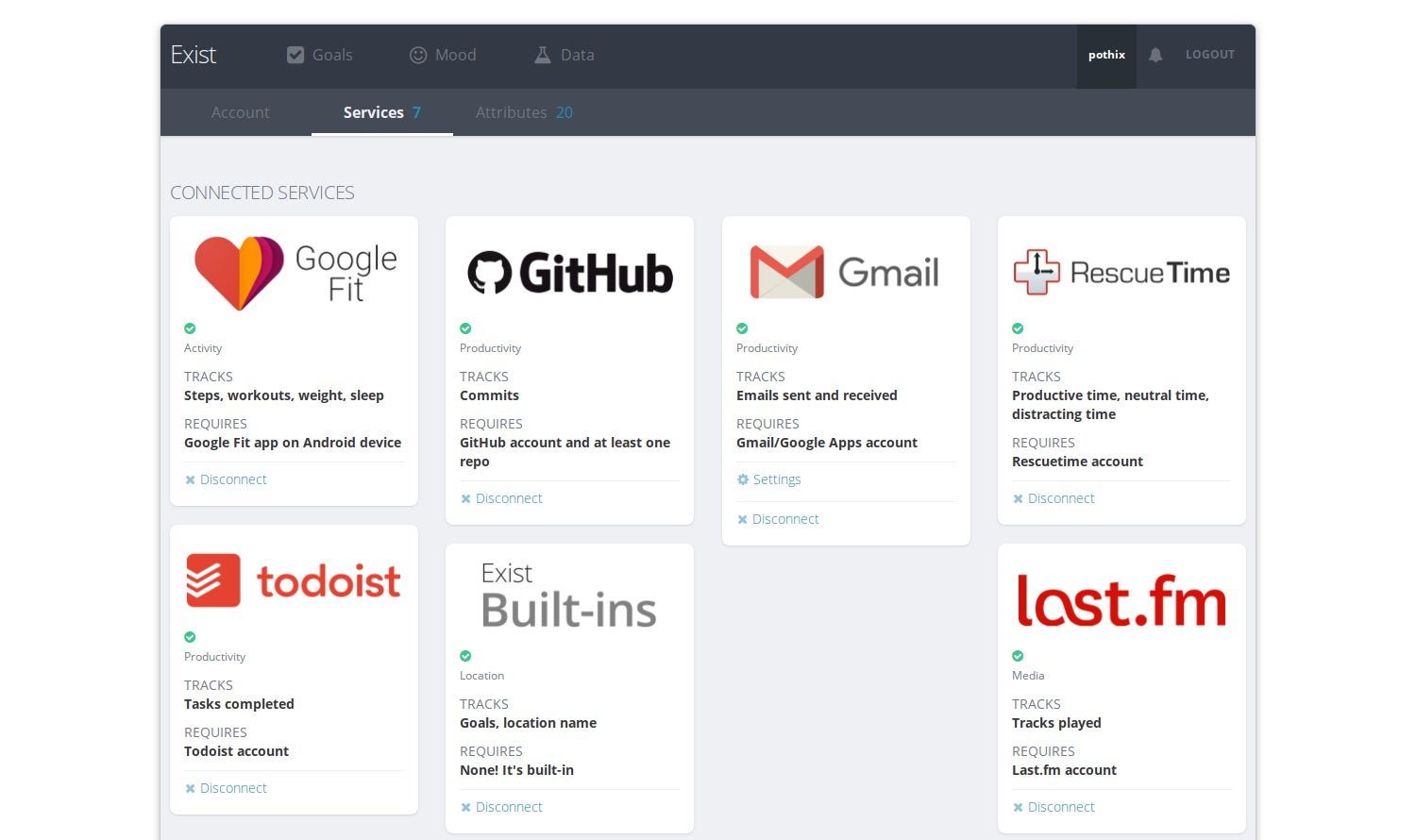The height and width of the screenshot is (840, 1416).
Task: Click the Exist logo in header
Action: tap(194, 55)
